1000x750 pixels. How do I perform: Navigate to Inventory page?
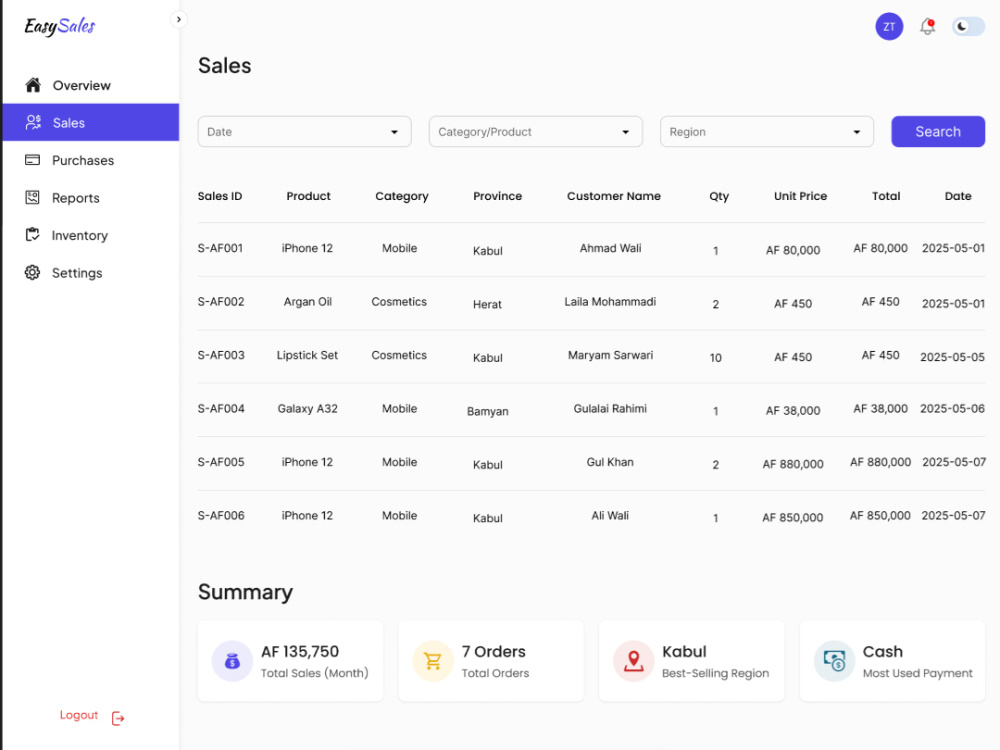91,235
